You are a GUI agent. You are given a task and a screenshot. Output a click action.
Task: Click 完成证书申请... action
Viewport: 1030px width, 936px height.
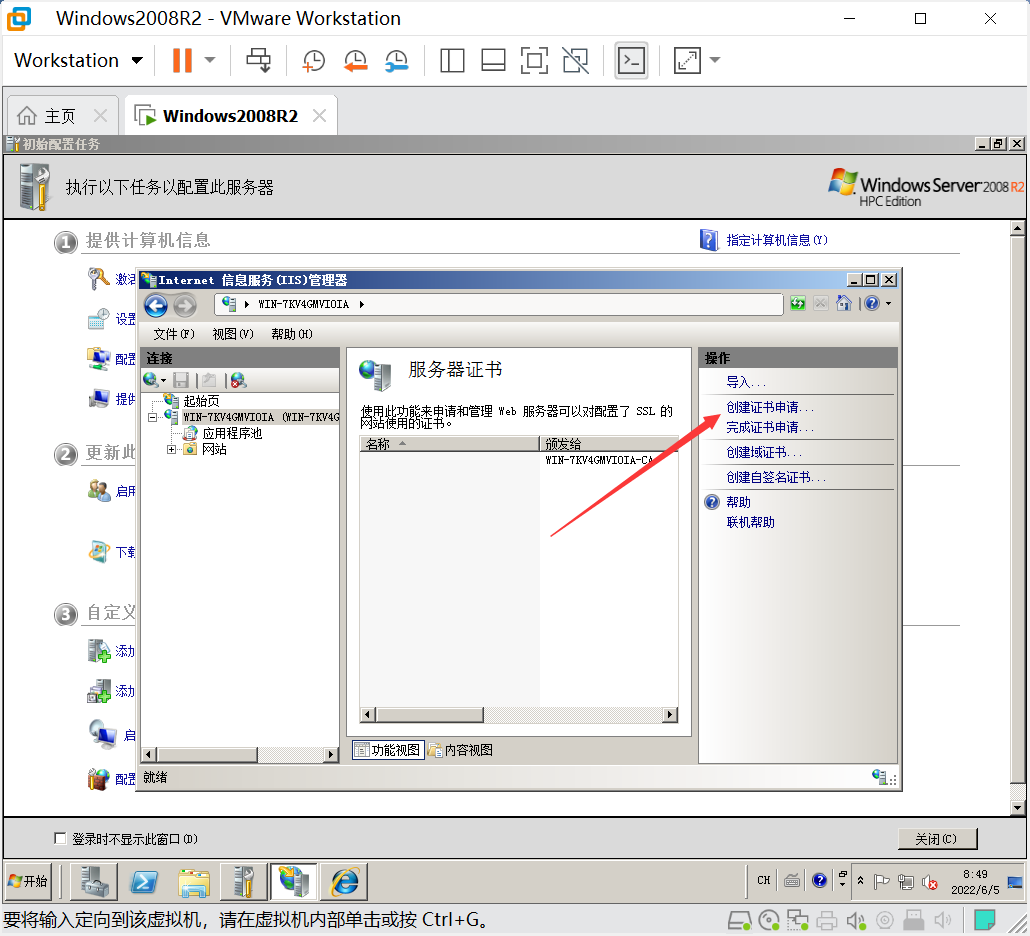[x=770, y=428]
